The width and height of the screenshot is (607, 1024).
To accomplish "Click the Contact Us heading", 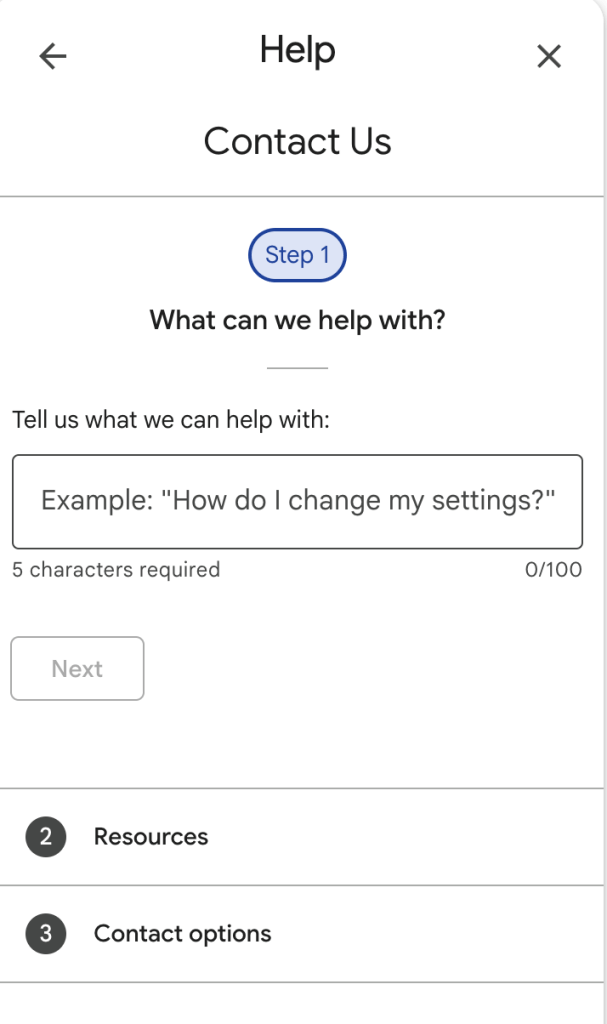I will pos(297,142).
